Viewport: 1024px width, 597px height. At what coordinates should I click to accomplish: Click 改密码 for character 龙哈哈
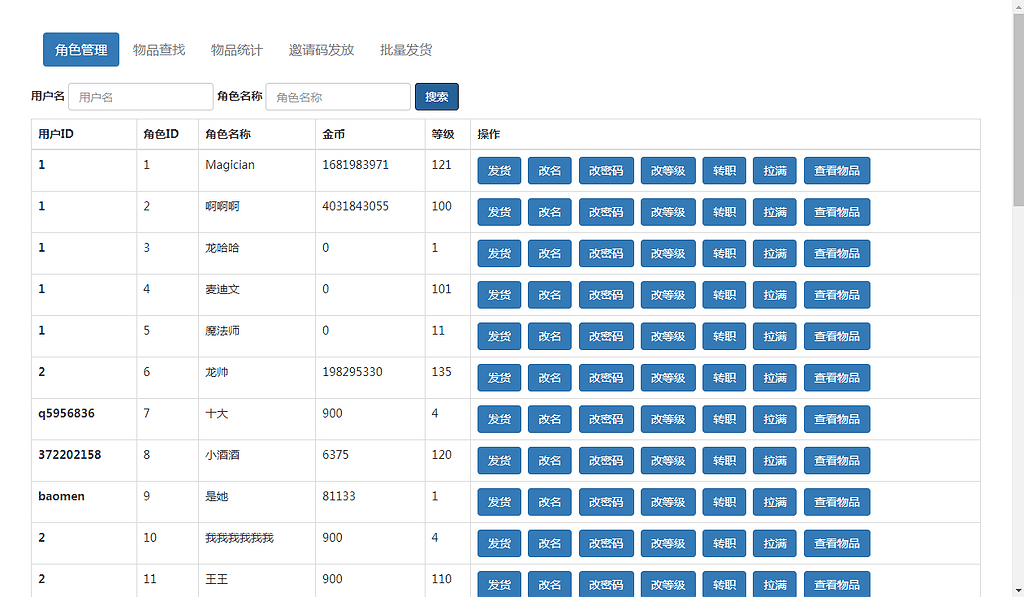606,254
